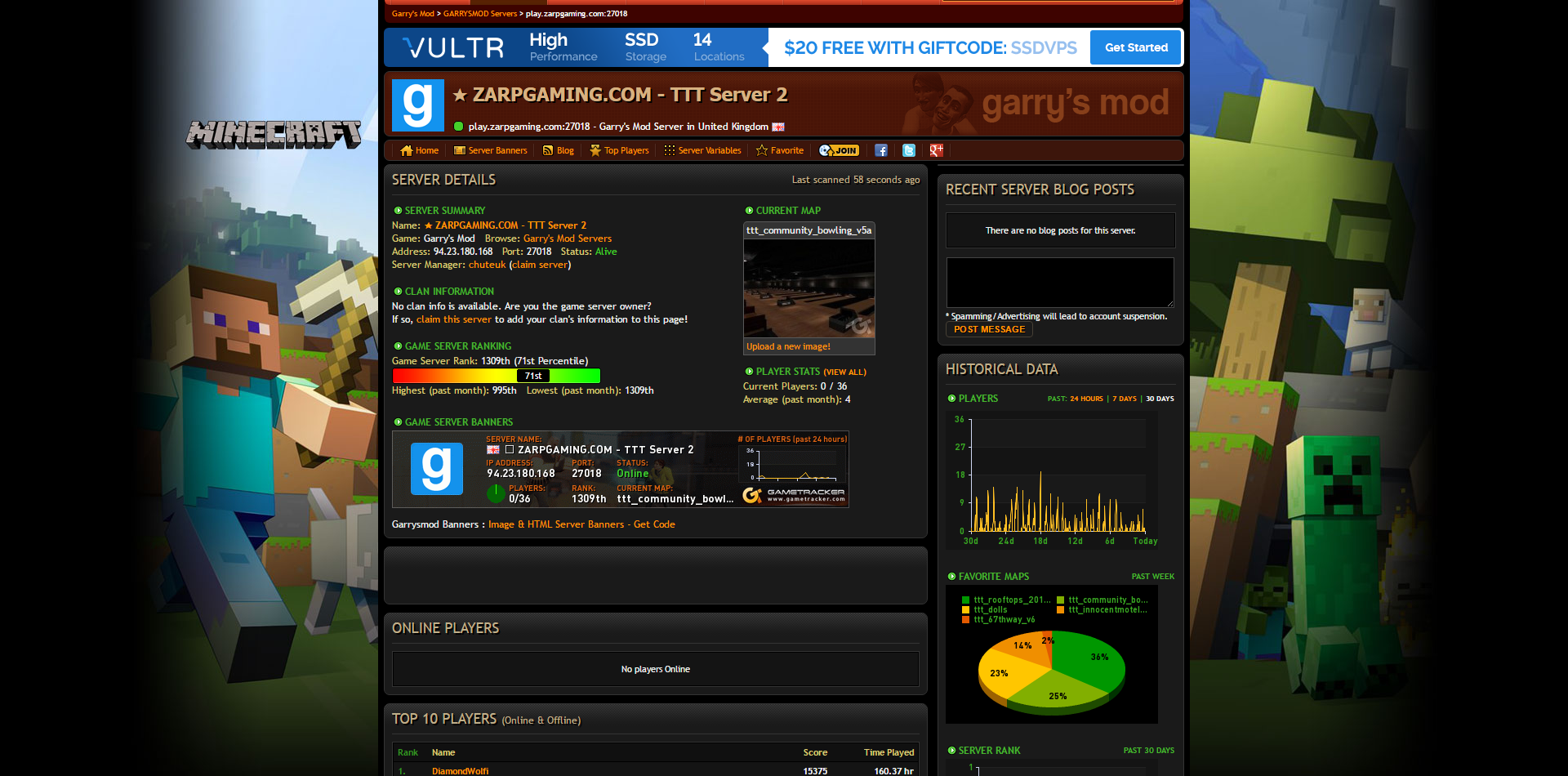This screenshot has height=776, width=1568.
Task: Click green SERVER RANK bullet icon
Action: [951, 751]
